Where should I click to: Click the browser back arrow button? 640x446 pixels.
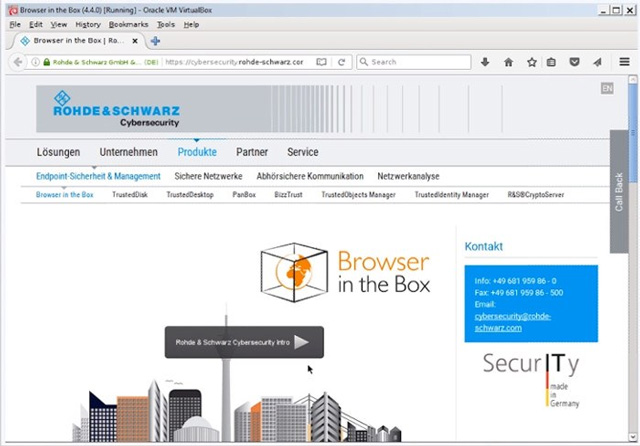pos(17,62)
